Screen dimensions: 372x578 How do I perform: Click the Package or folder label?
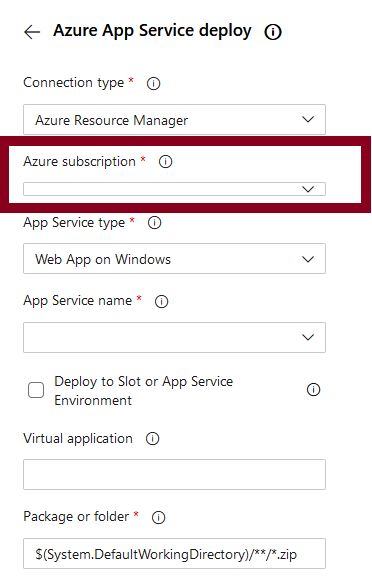coord(76,517)
